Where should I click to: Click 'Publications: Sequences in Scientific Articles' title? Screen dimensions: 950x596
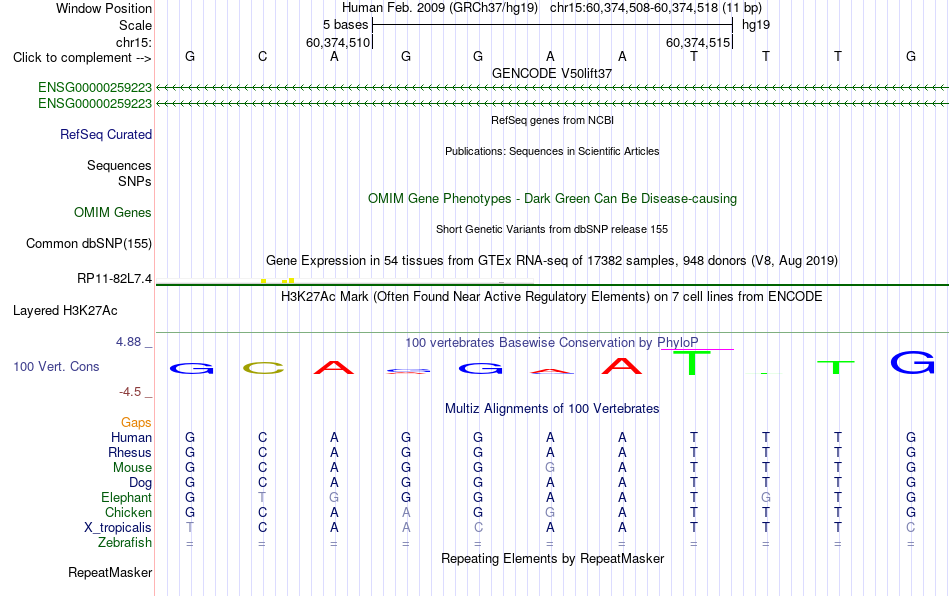click(x=552, y=151)
